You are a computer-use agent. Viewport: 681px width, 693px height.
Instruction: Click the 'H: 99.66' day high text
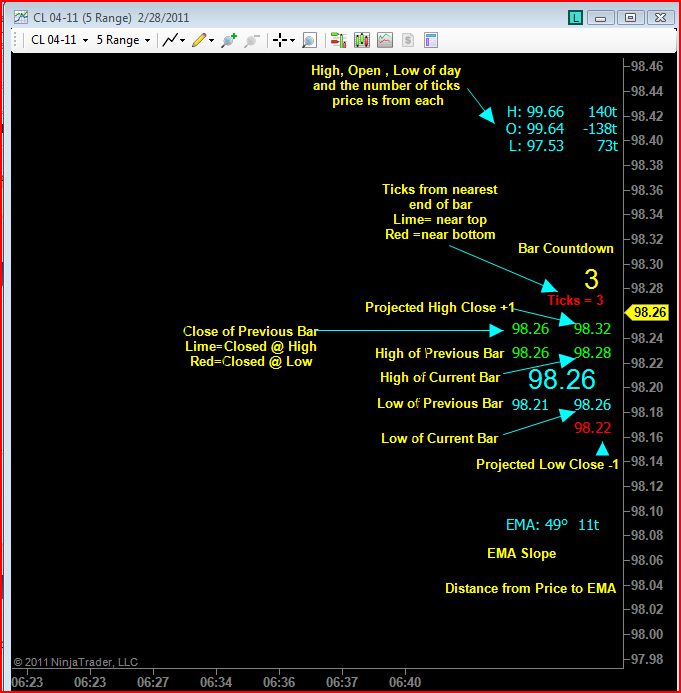535,111
